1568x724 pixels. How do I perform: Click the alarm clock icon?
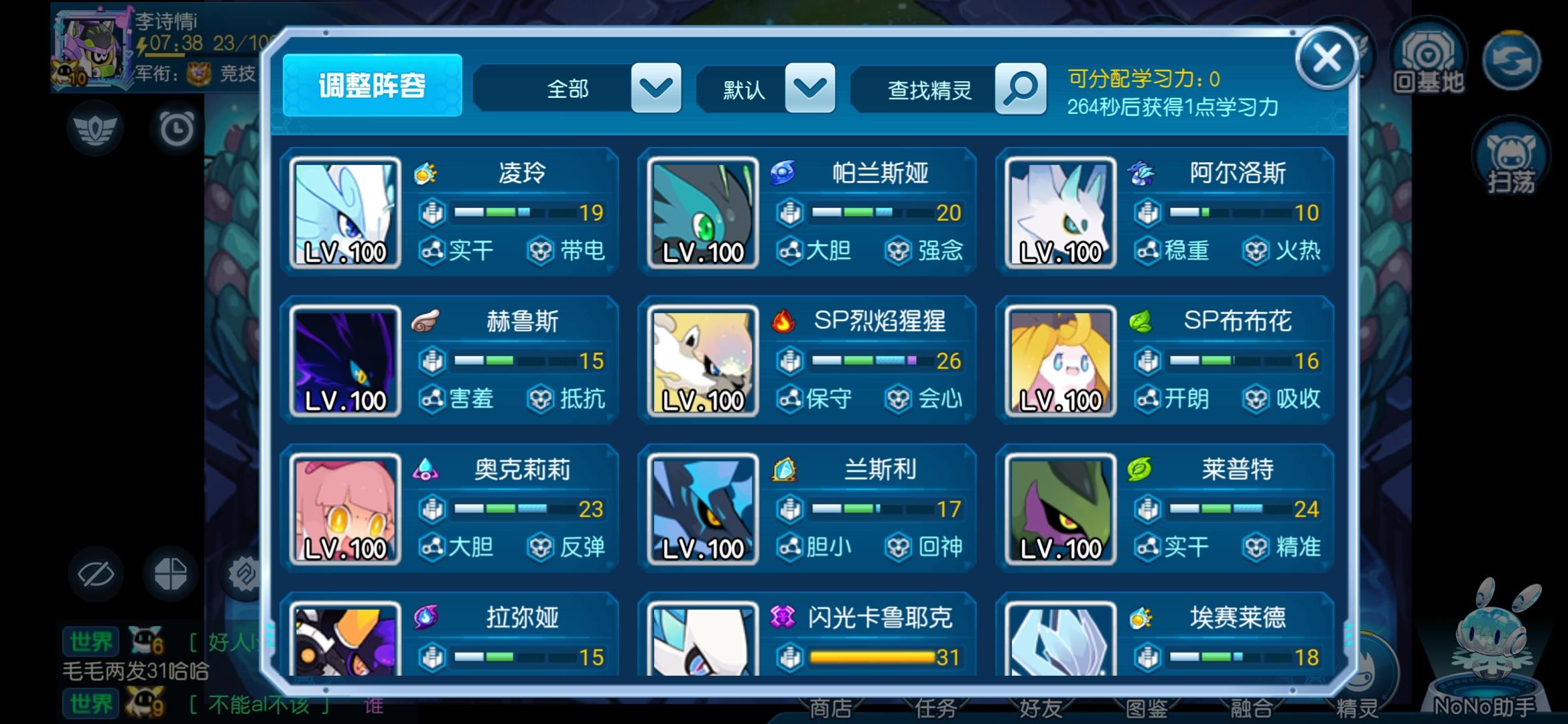pos(176,128)
